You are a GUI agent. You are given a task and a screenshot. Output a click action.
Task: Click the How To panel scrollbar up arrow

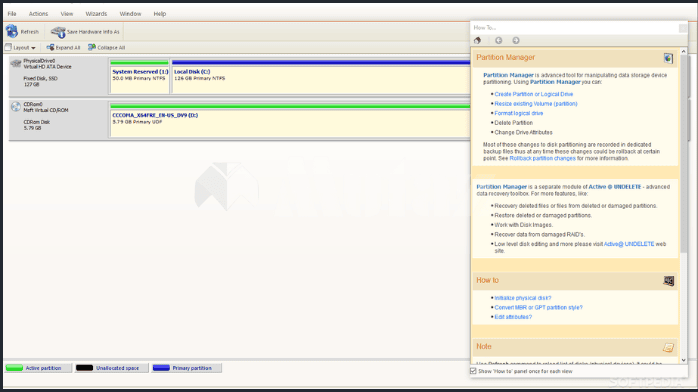[683, 52]
